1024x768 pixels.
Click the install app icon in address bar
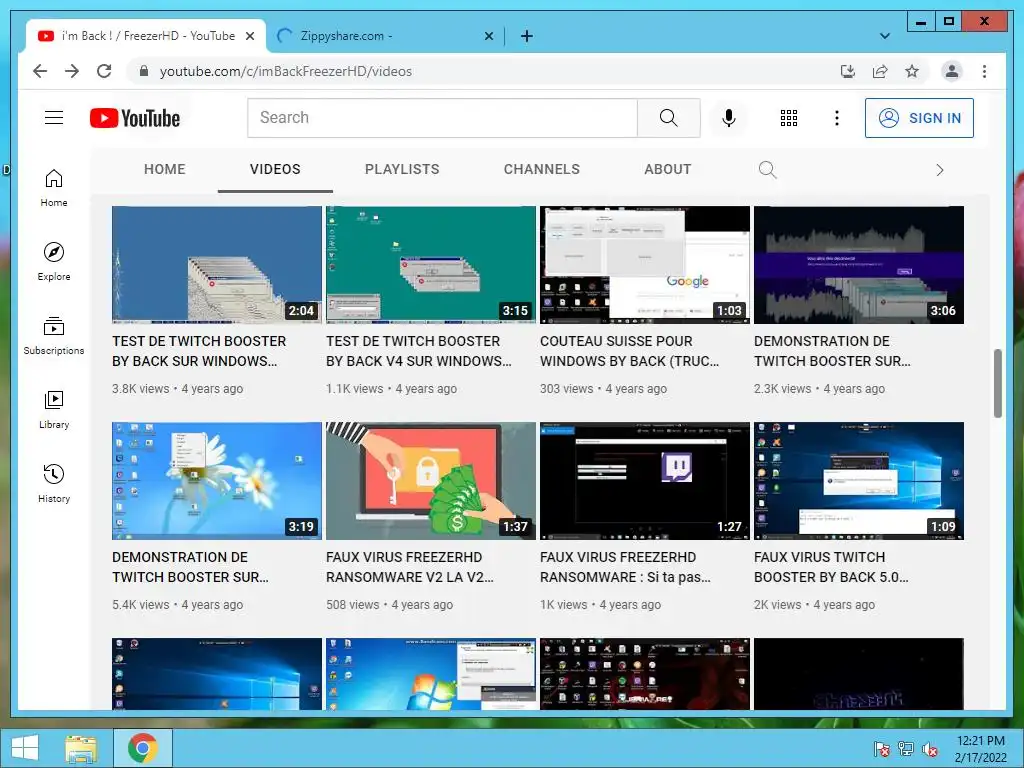848,71
